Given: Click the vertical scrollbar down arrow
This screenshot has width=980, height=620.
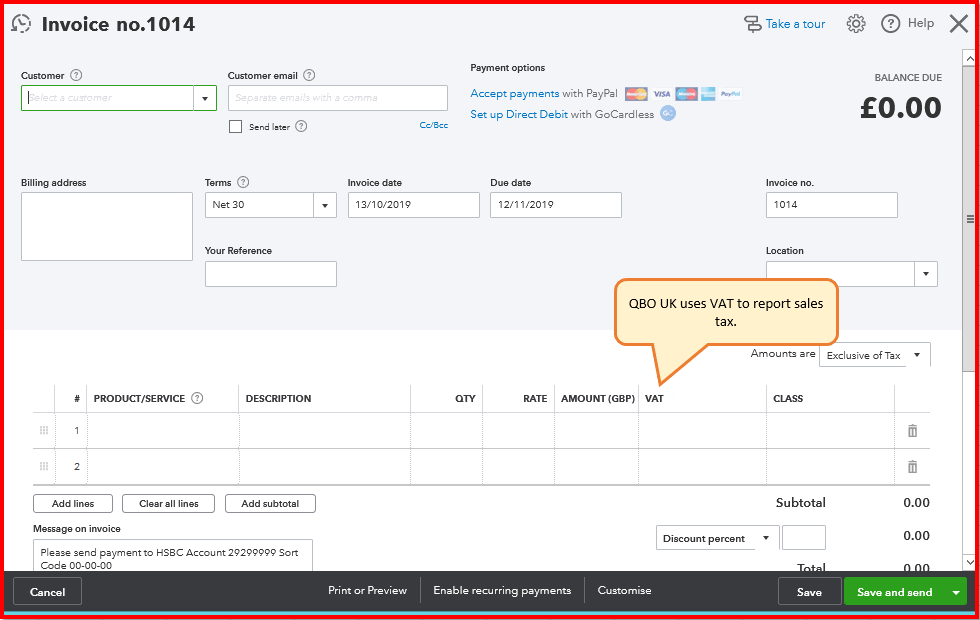Looking at the screenshot, I should pyautogui.click(x=970, y=562).
